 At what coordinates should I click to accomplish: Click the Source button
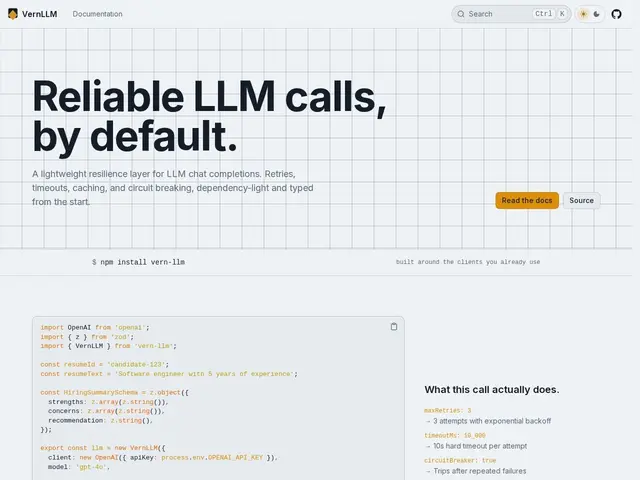[x=582, y=200]
